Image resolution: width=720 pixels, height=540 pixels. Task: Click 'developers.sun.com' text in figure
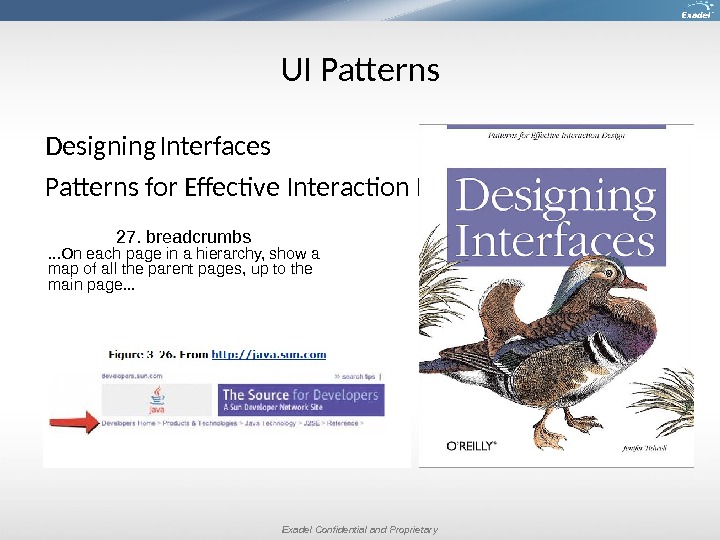(x=132, y=376)
